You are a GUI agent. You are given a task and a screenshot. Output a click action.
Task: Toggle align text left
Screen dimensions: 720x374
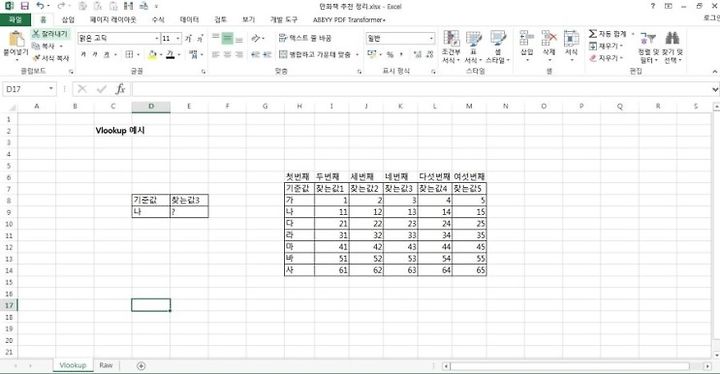(x=215, y=55)
